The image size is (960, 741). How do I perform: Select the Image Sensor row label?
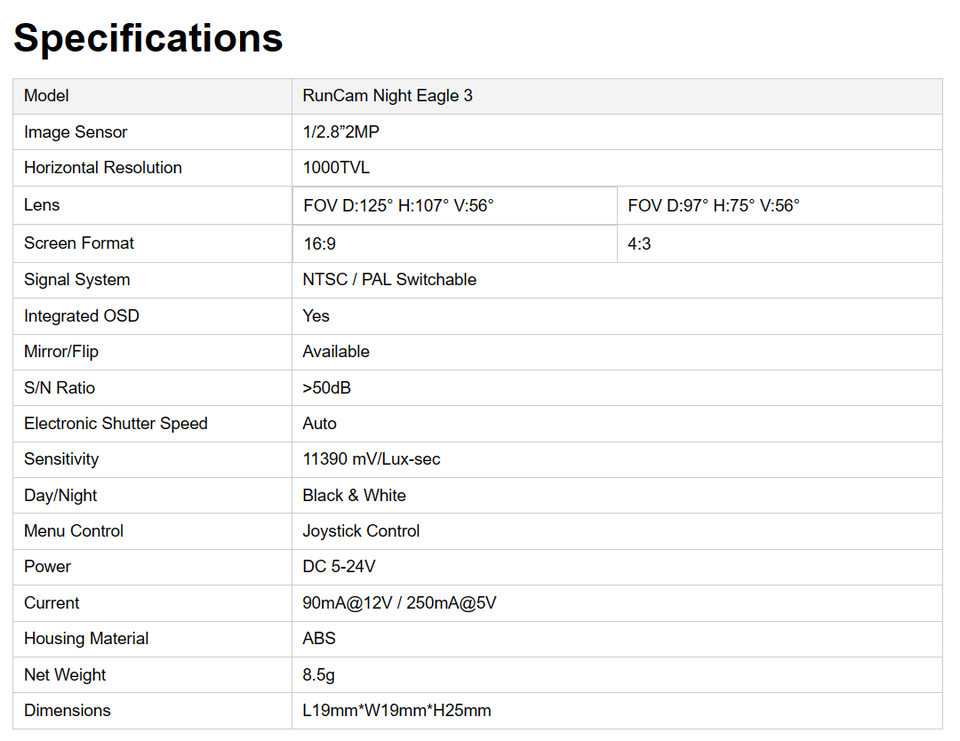[x=76, y=132]
